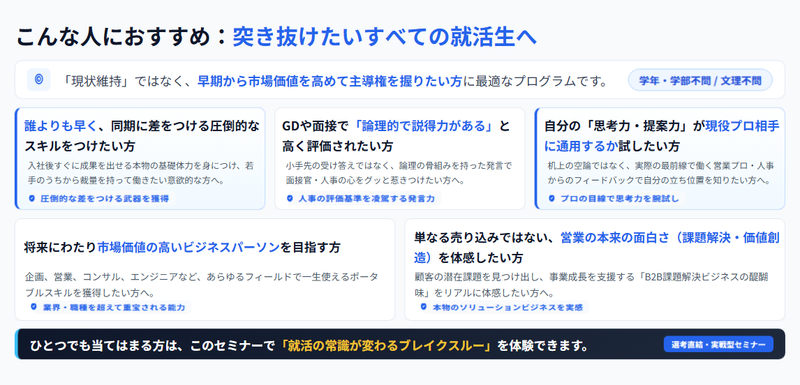Click the card title 自分の「思考力・提案力」
Viewport: 800px width, 385px height.
point(662,136)
